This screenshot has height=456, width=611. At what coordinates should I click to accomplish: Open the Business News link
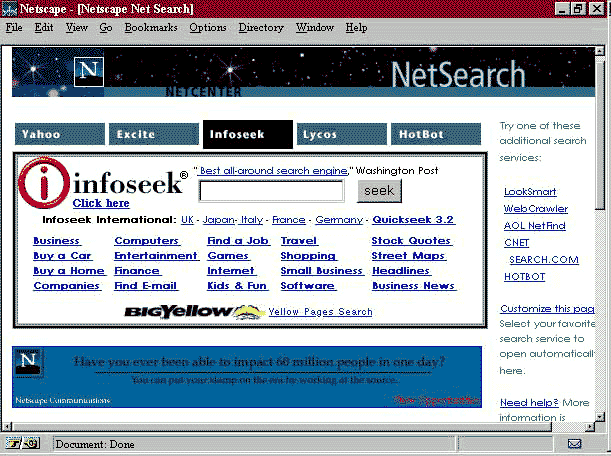tap(414, 286)
